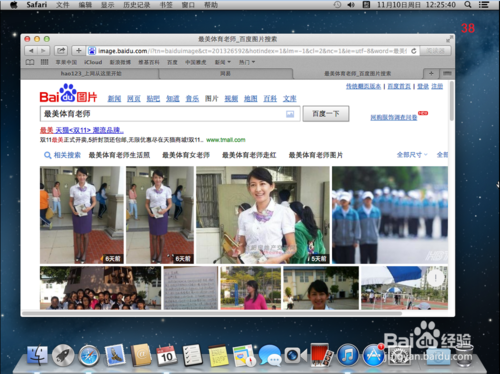Open Calendar app in the Dock
The height and width of the screenshot is (374, 500).
point(167,355)
